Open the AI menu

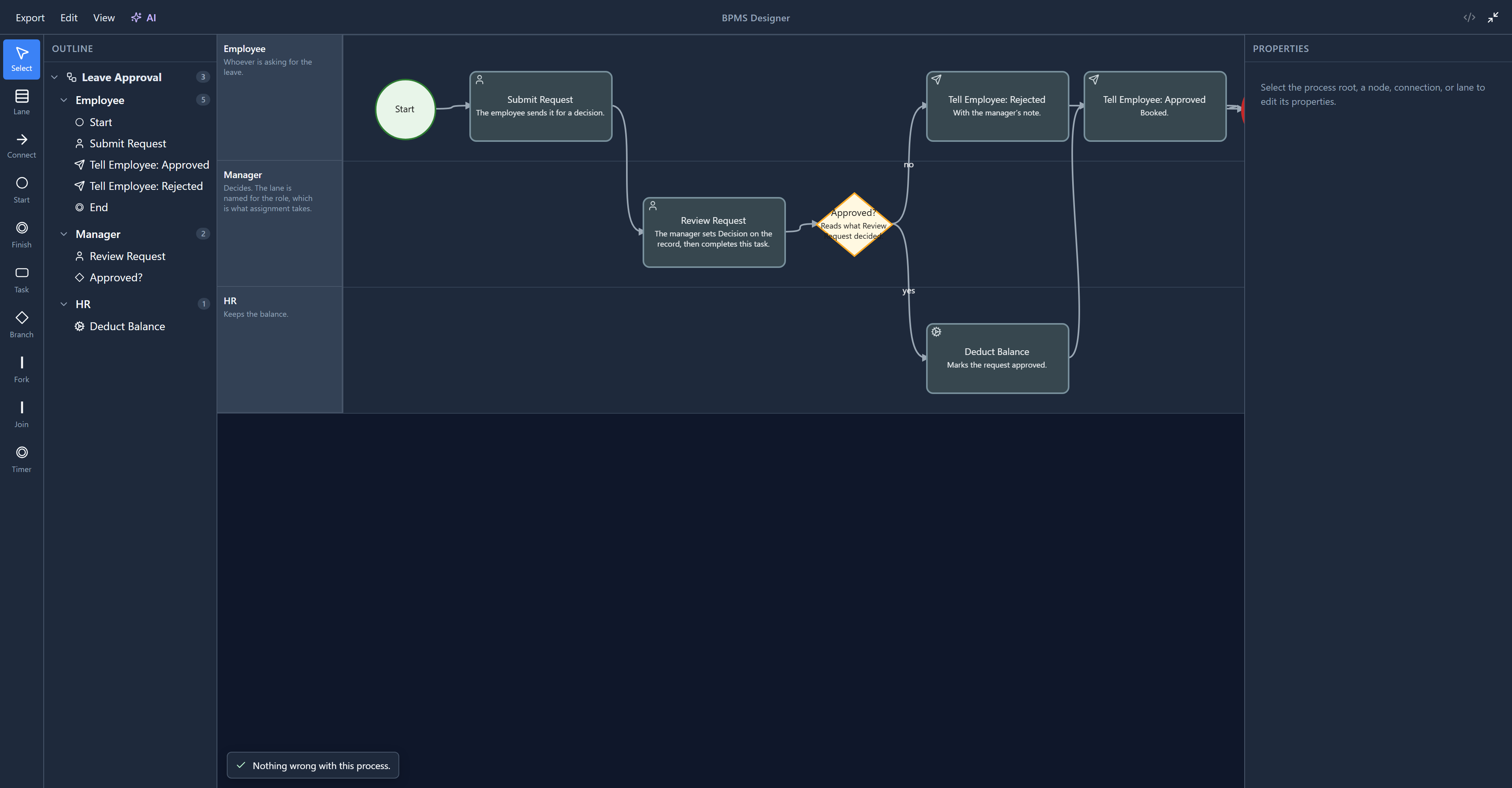pyautogui.click(x=143, y=18)
